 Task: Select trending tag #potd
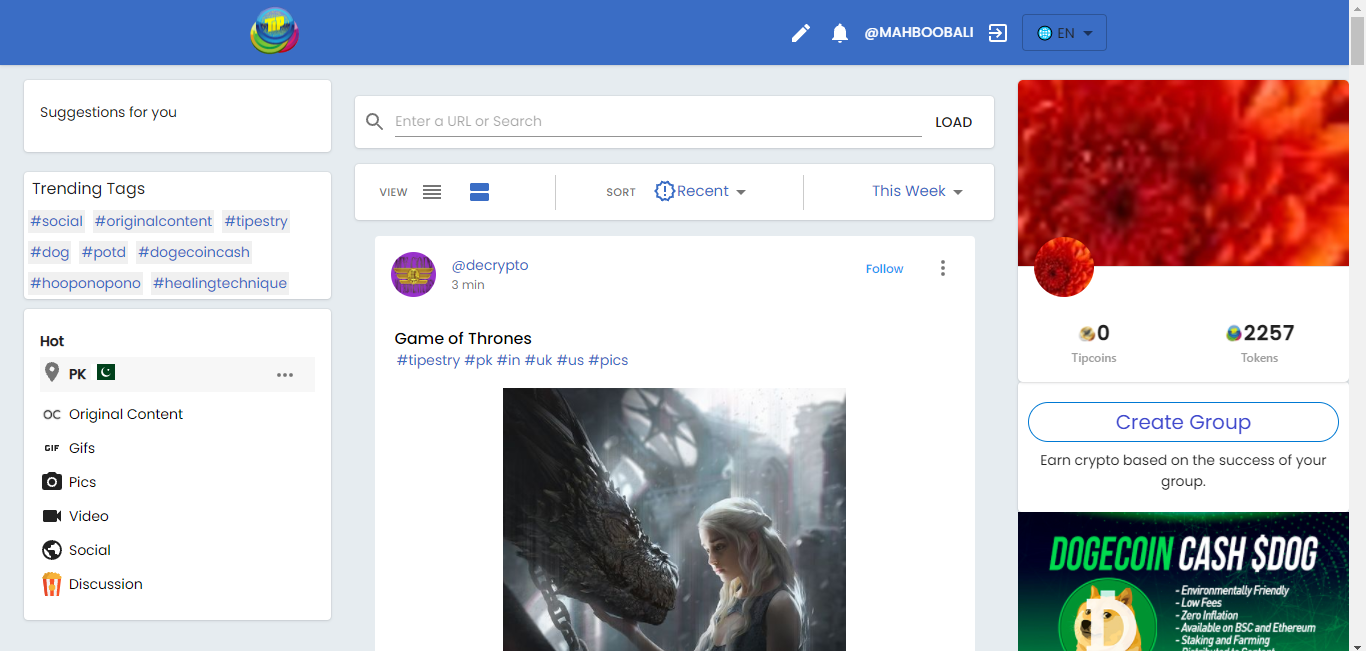point(104,252)
